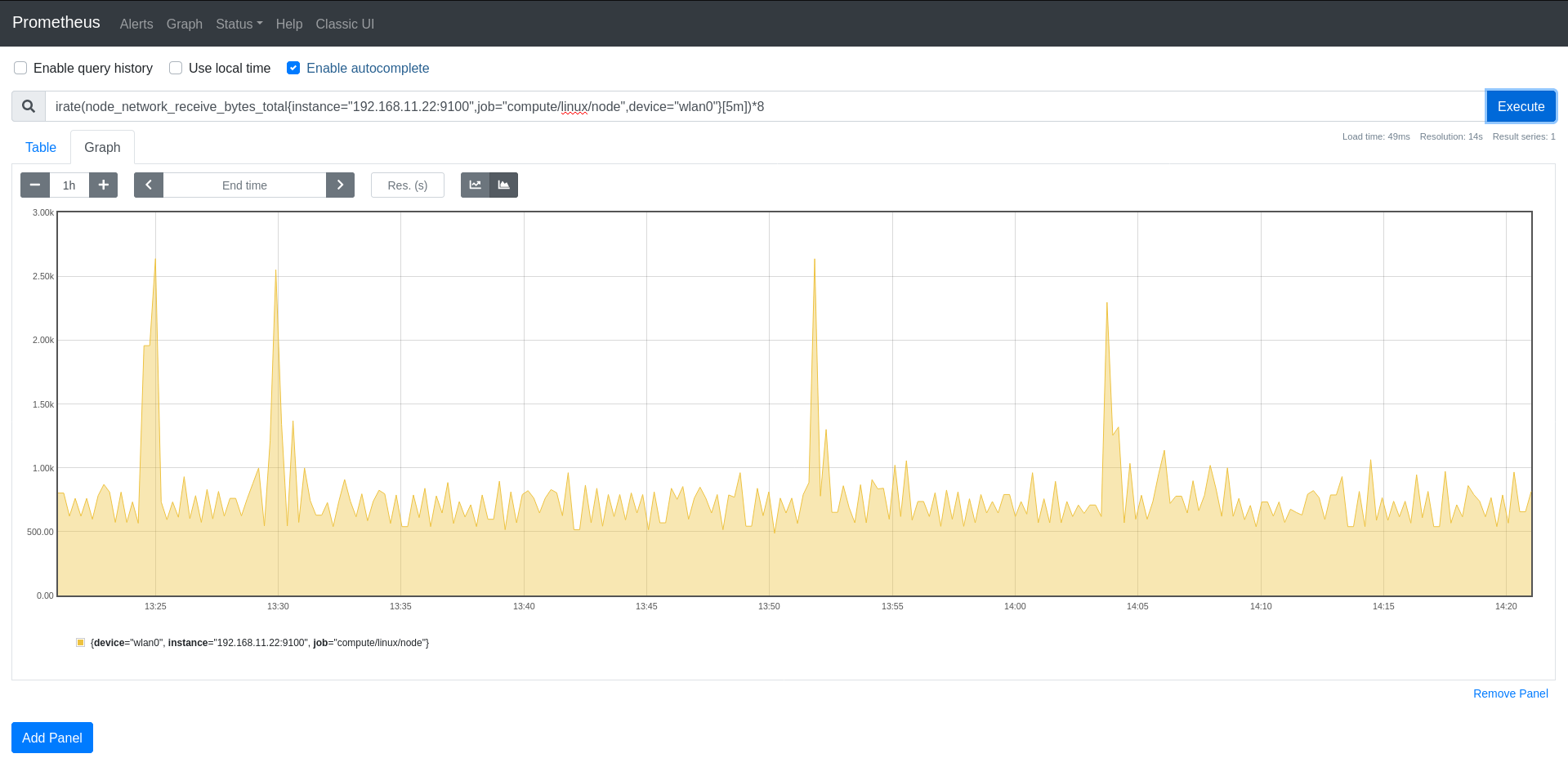The height and width of the screenshot is (776, 1568).
Task: Click the 'Load time: 49ms' text
Action: tap(1376, 136)
